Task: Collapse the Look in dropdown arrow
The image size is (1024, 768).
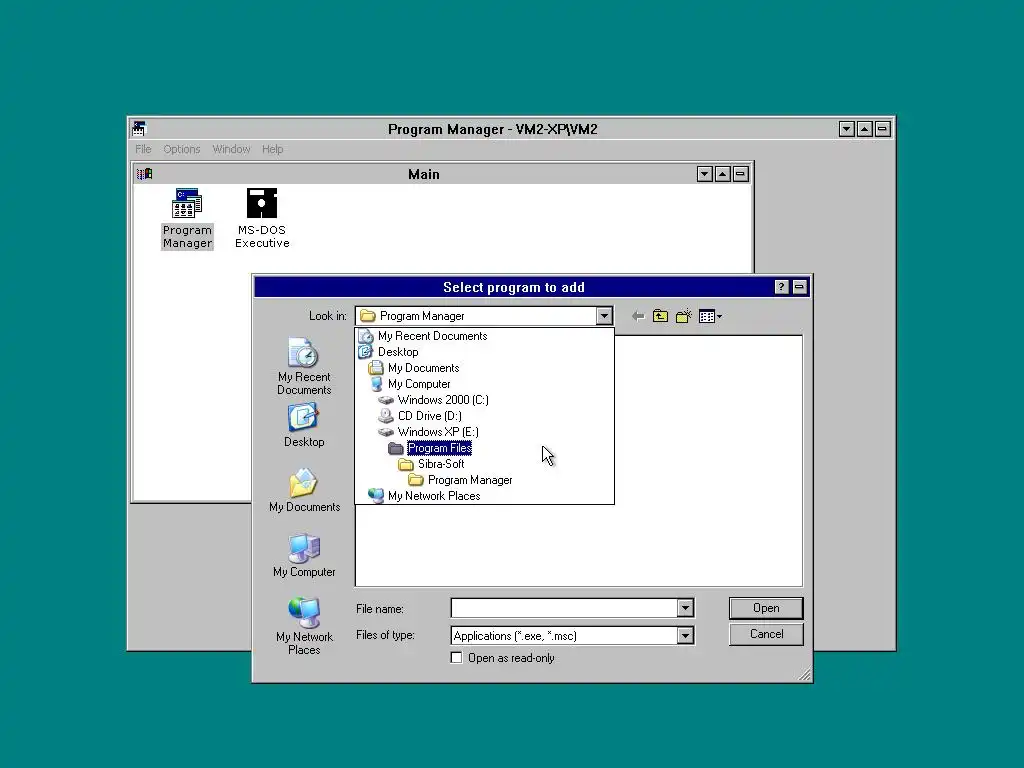Action: (604, 316)
